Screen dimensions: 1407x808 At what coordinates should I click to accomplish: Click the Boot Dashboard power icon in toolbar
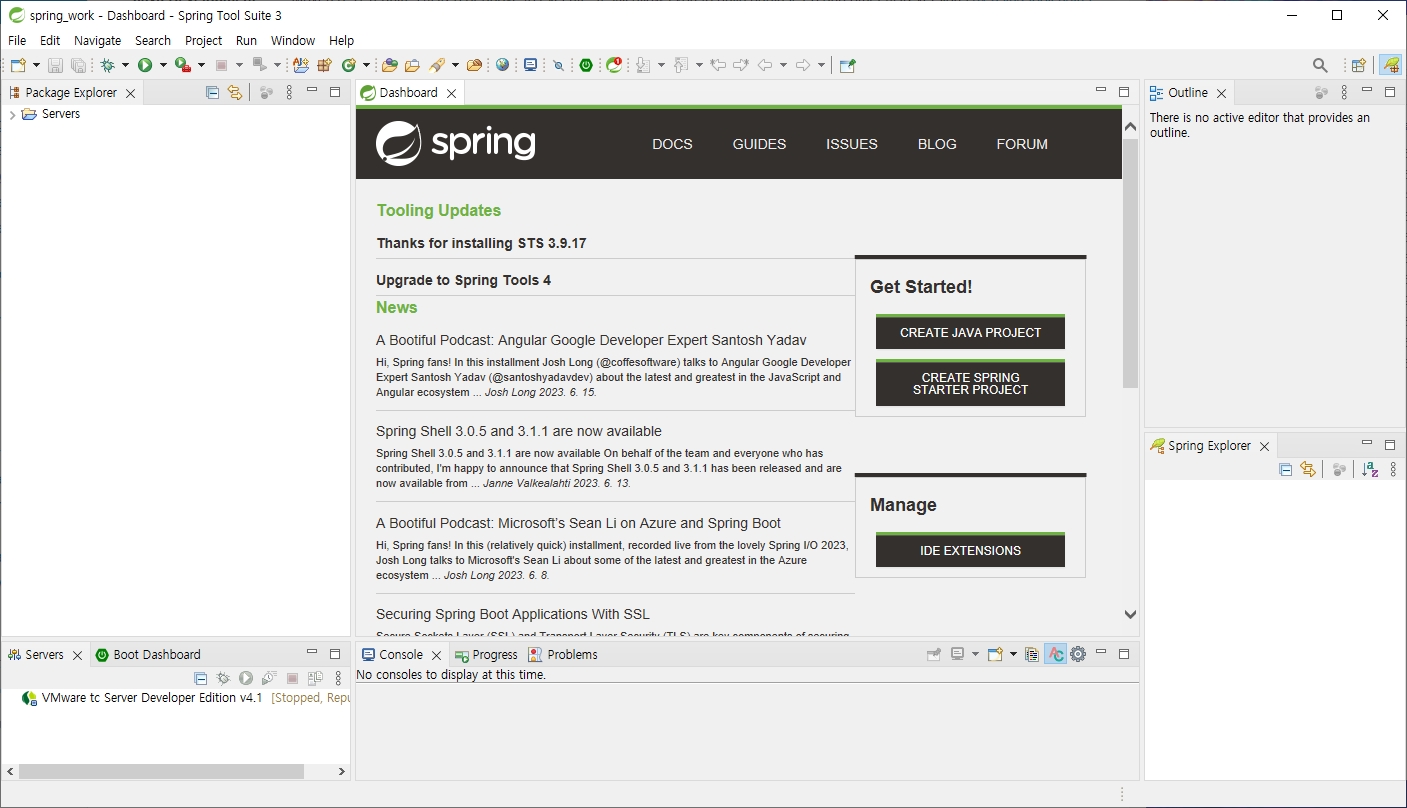[x=586, y=65]
